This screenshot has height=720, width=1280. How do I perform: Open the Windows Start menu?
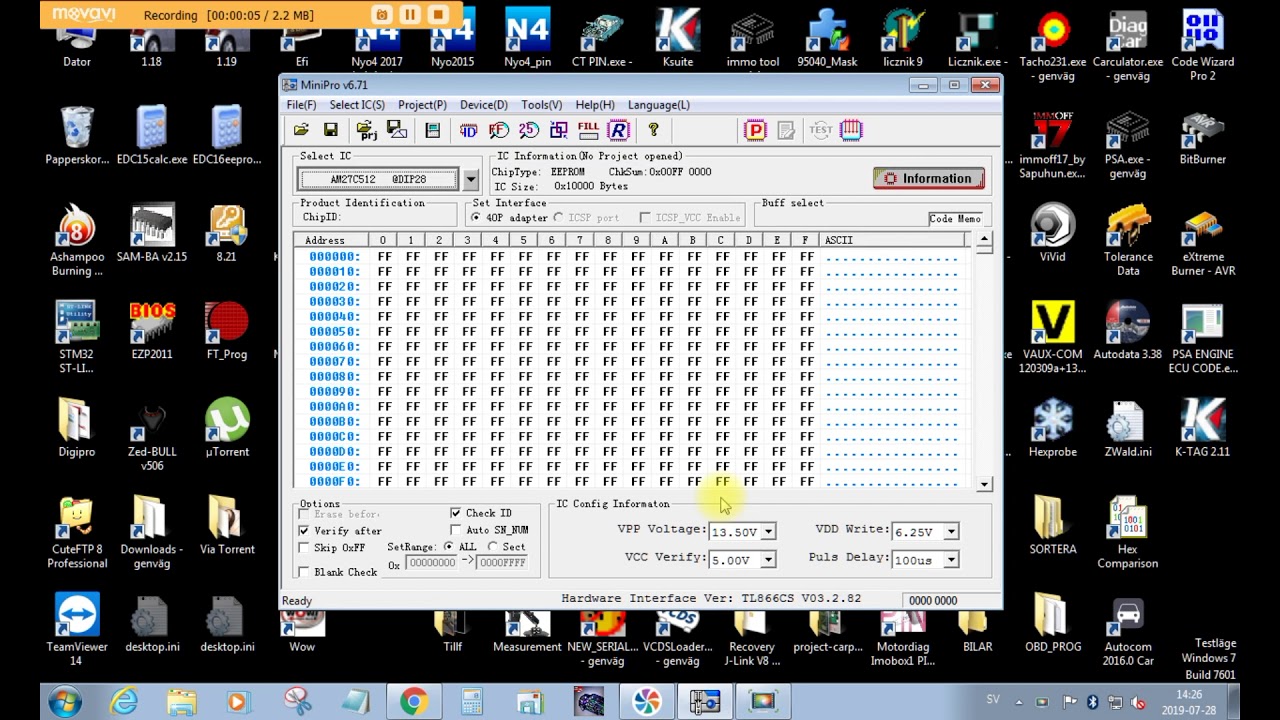65,702
